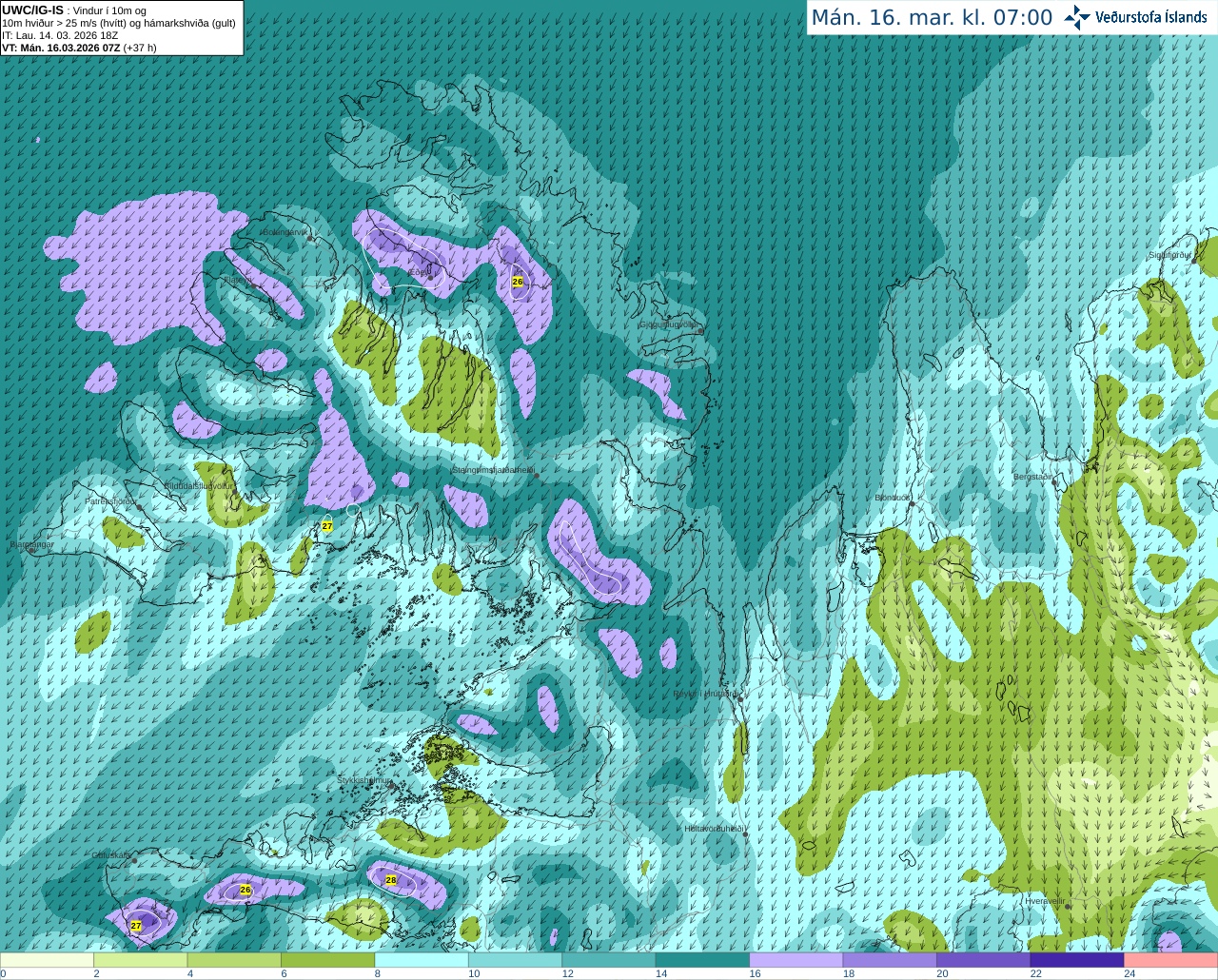The image size is (1218, 980).
Task: Click the 'Mán. 16. mar. kl. 07:00' timestamp
Action: tap(932, 18)
